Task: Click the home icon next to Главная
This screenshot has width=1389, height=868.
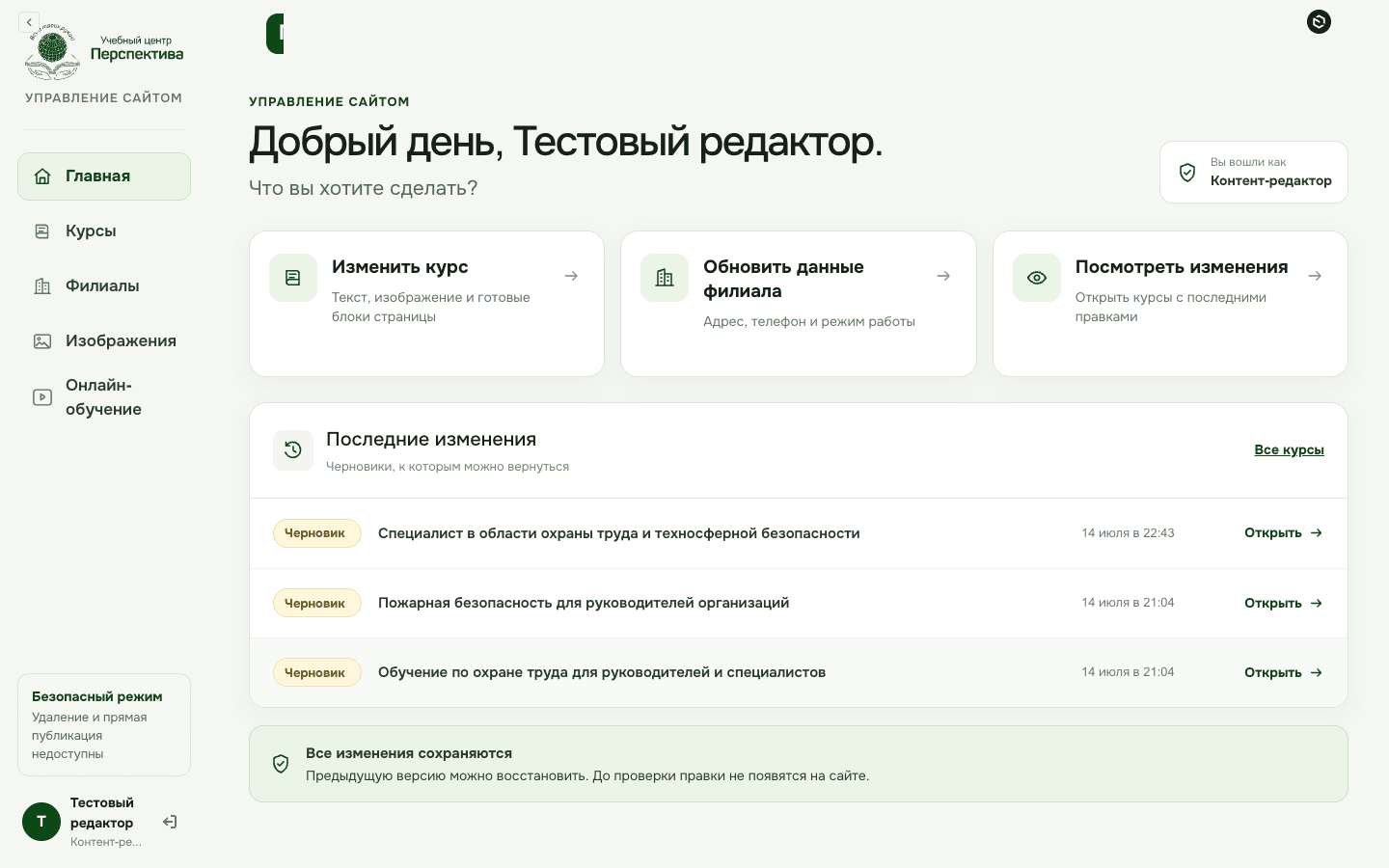Action: tap(42, 176)
